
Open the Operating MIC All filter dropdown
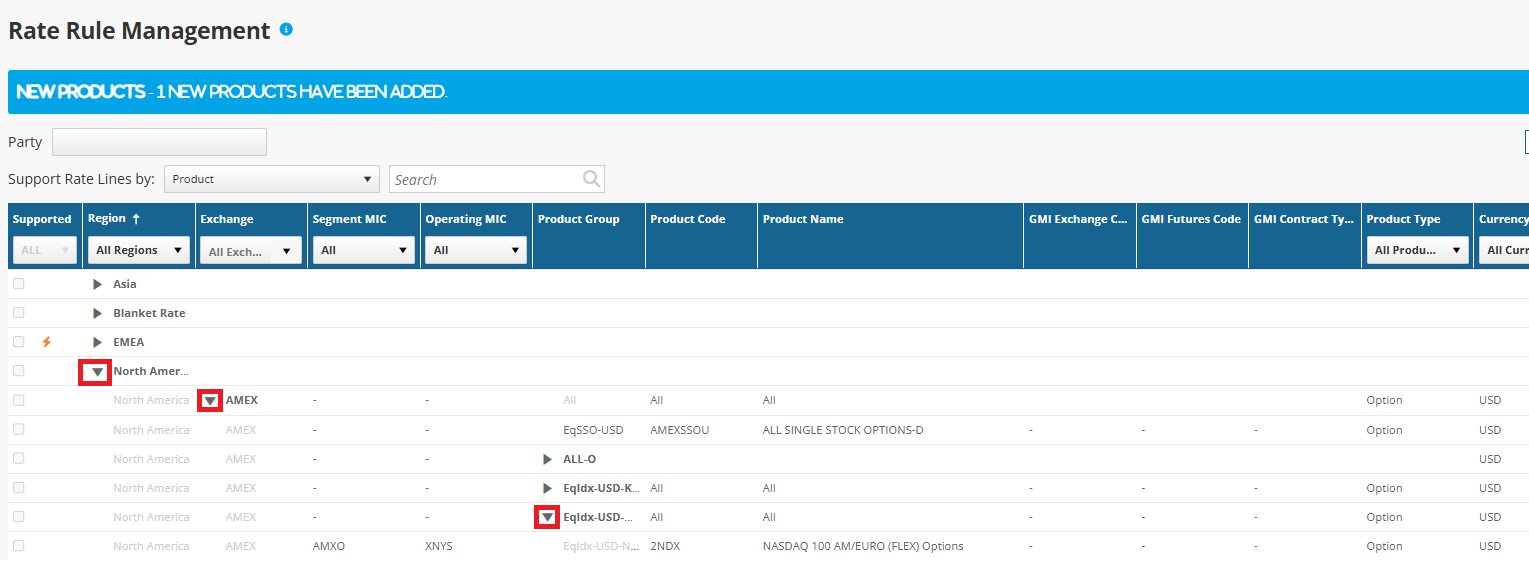tap(476, 250)
